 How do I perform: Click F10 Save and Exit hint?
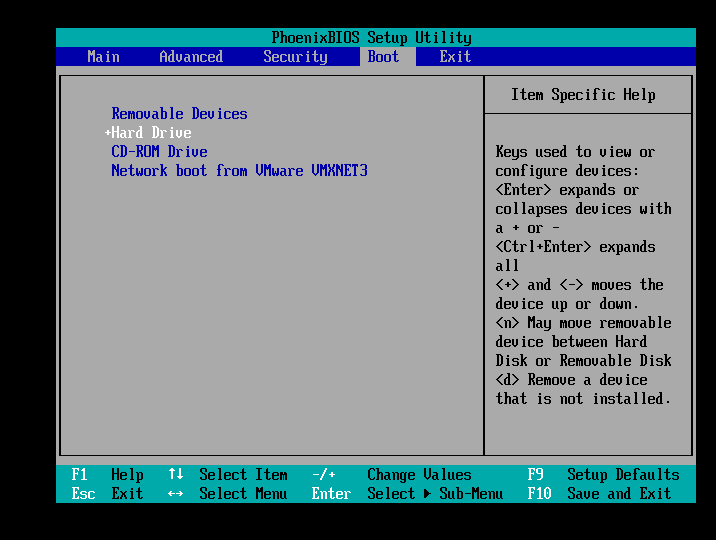(x=599, y=493)
